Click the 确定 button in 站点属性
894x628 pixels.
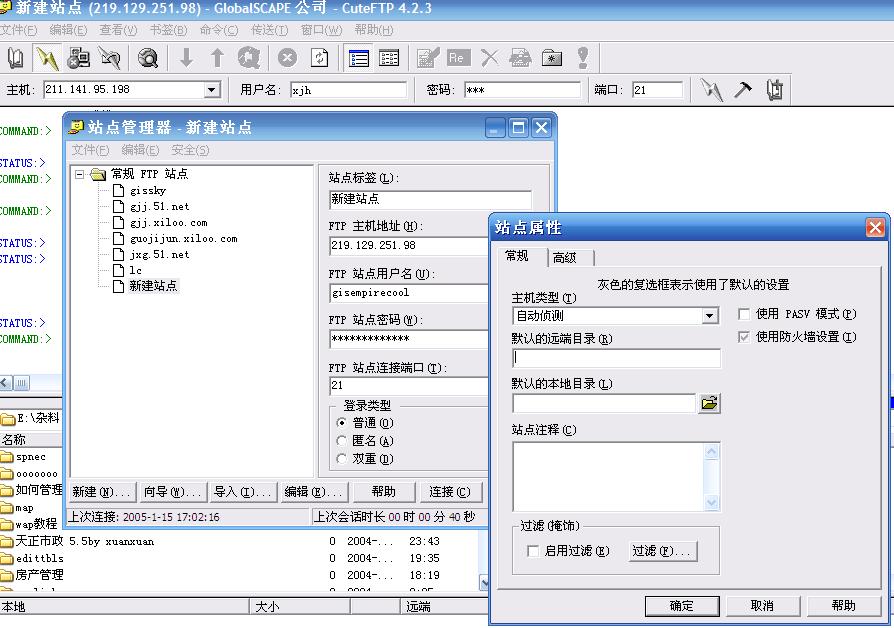[681, 606]
